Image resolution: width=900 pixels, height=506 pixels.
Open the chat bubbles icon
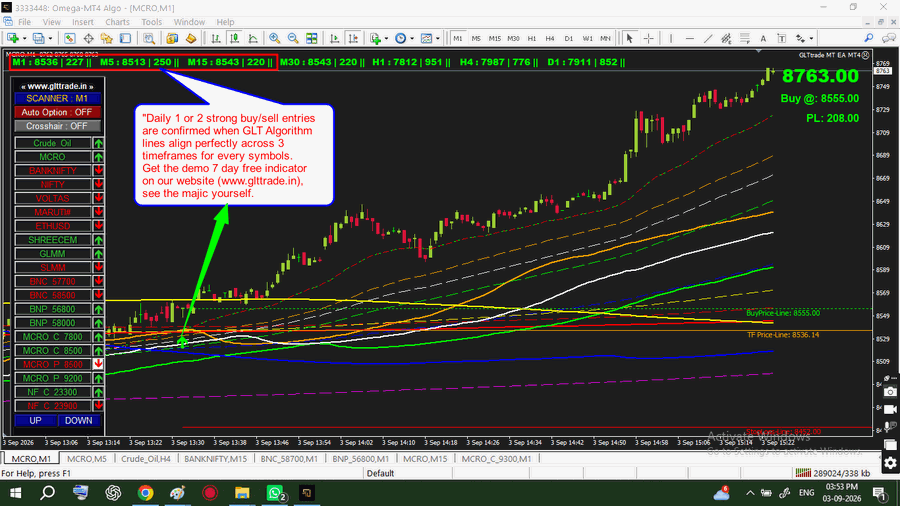point(889,38)
